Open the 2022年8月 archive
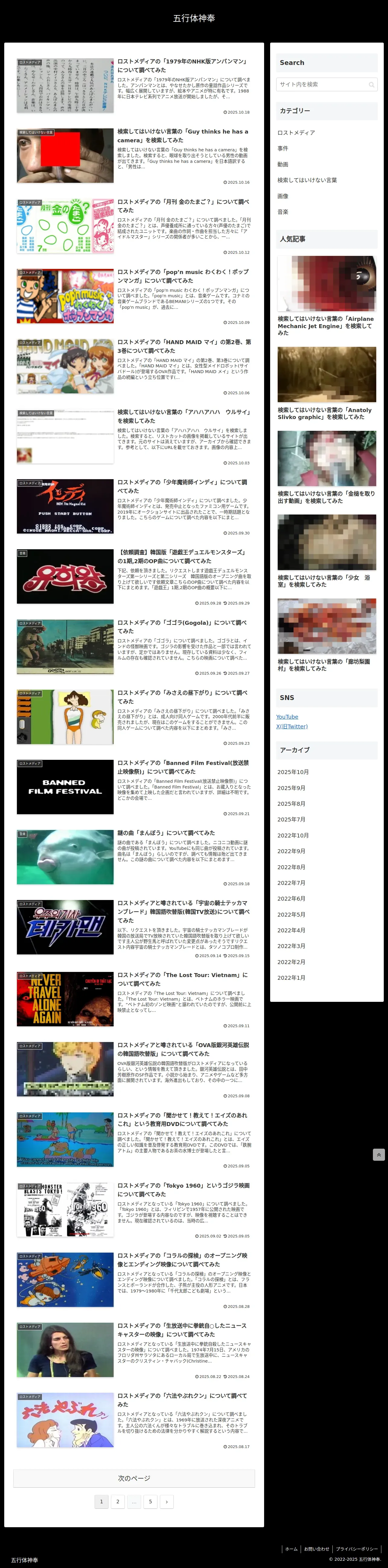 point(291,867)
